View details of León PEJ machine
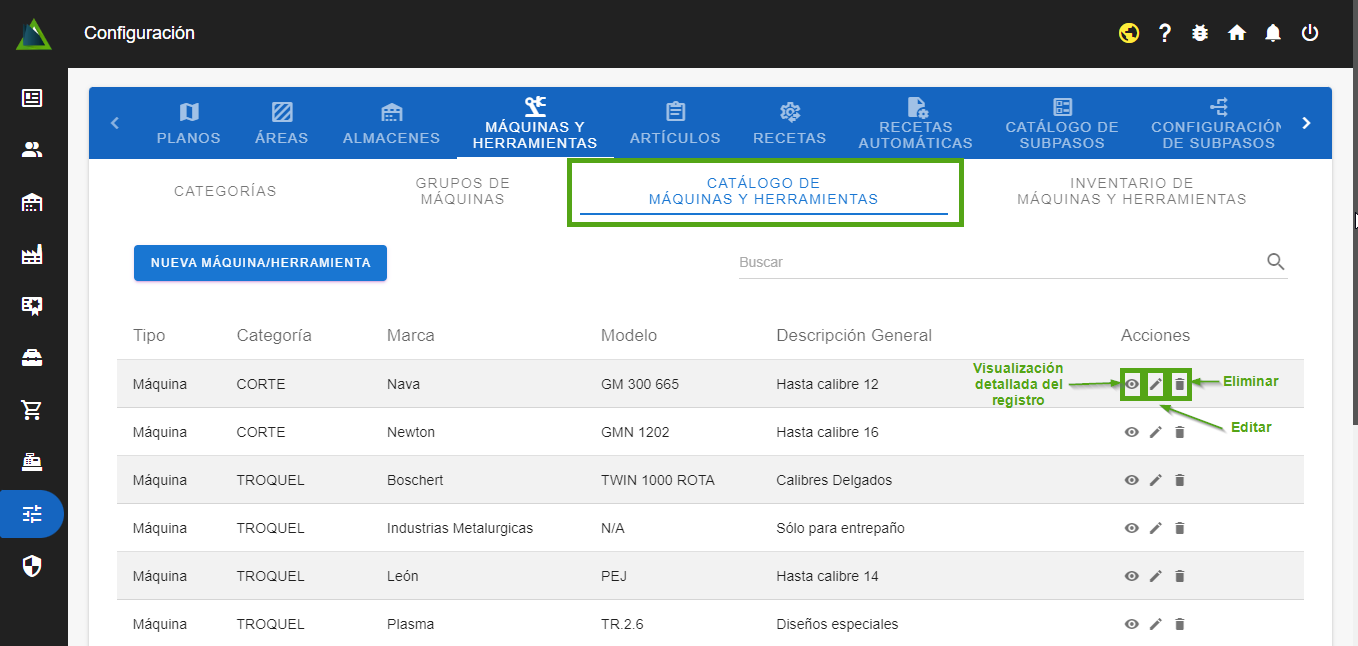1358x646 pixels. [1131, 576]
